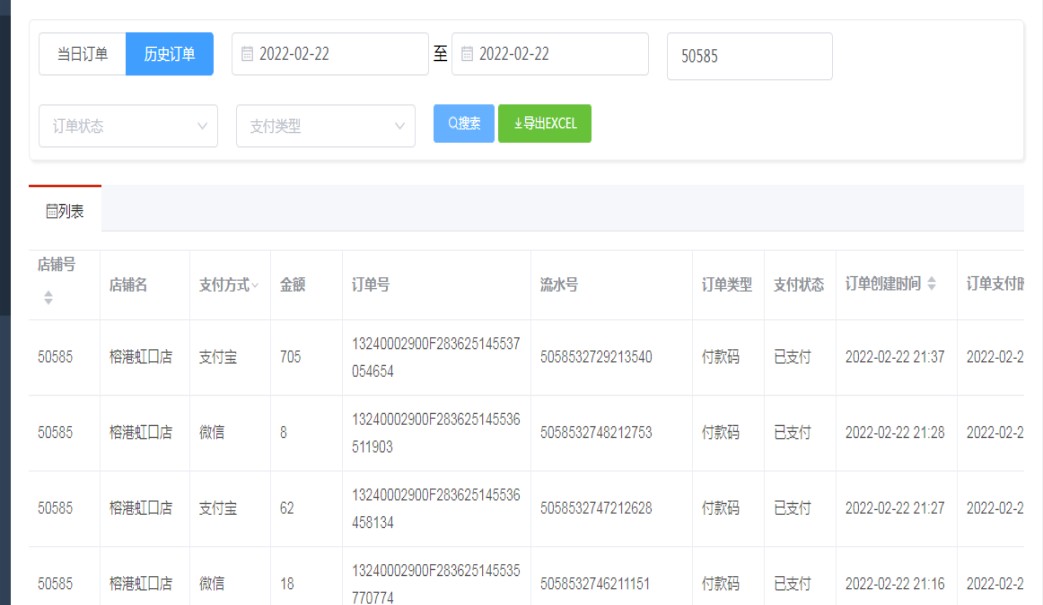
Task: Expand the 支付类型 dropdown
Action: pyautogui.click(x=325, y=127)
